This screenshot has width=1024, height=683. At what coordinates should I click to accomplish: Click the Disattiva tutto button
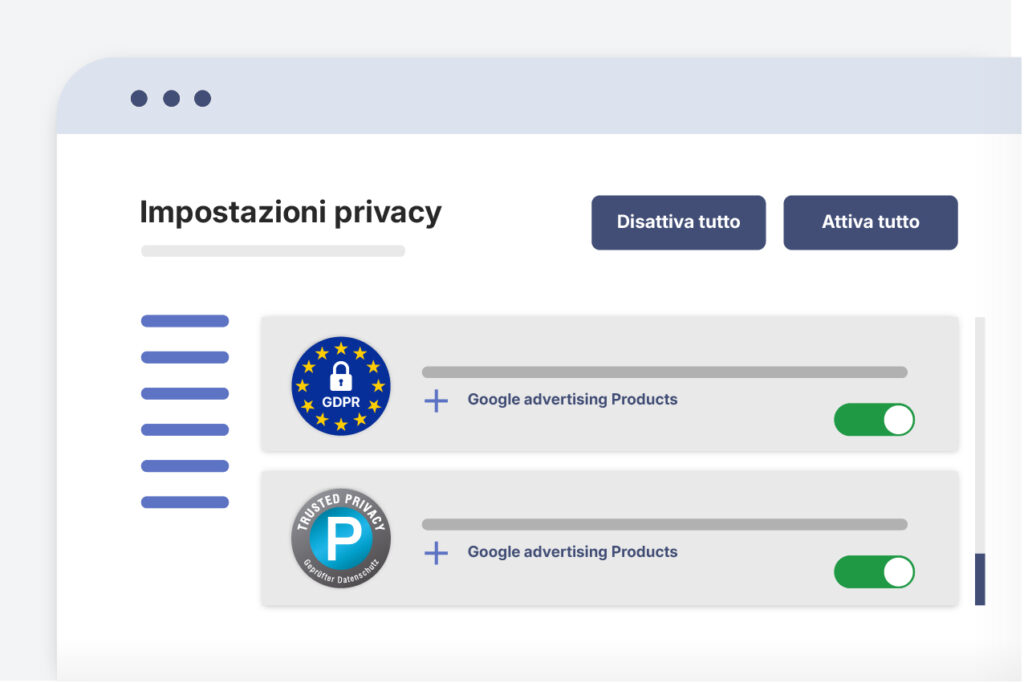pyautogui.click(x=679, y=223)
